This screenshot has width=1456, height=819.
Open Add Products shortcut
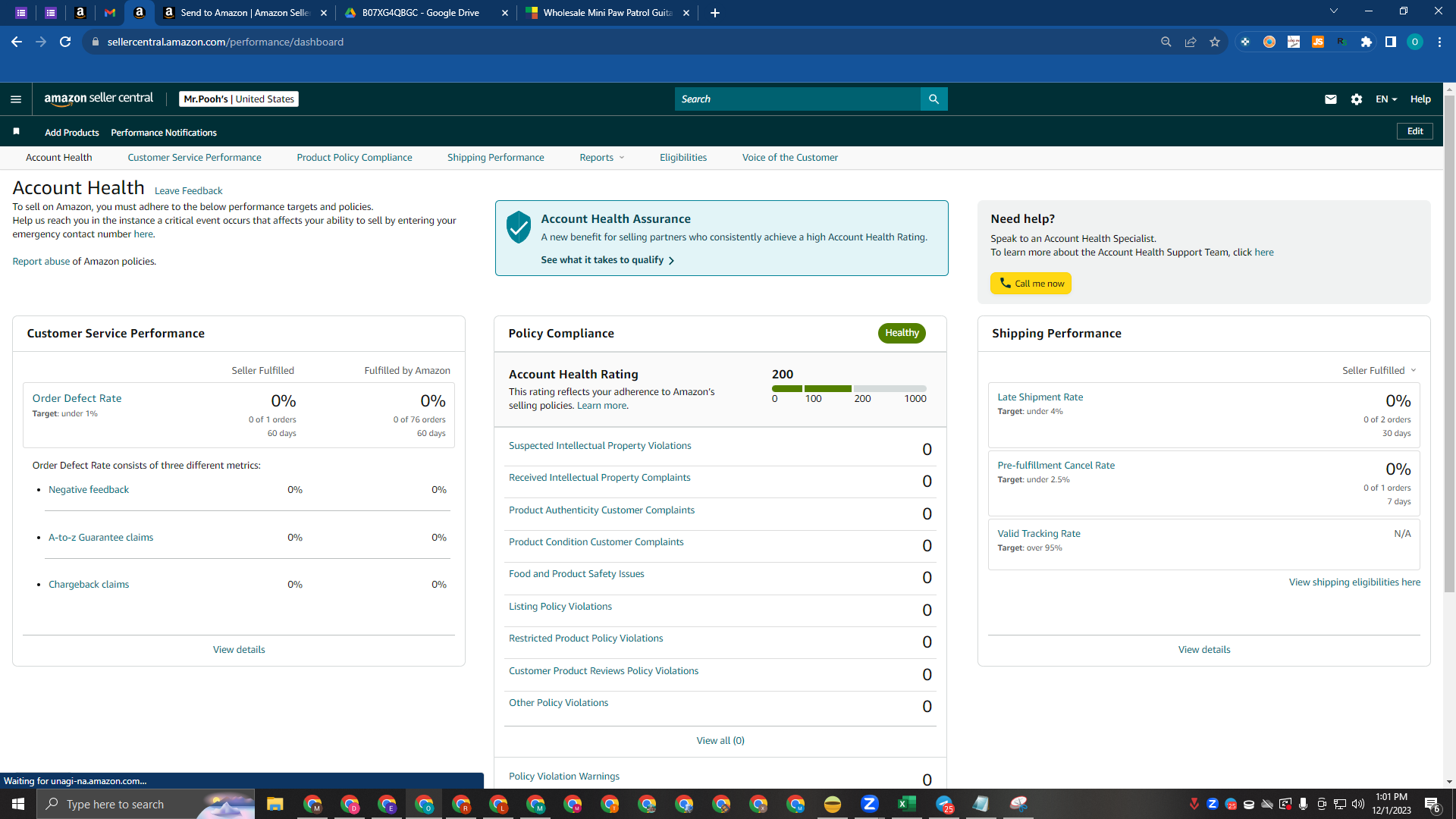point(72,133)
